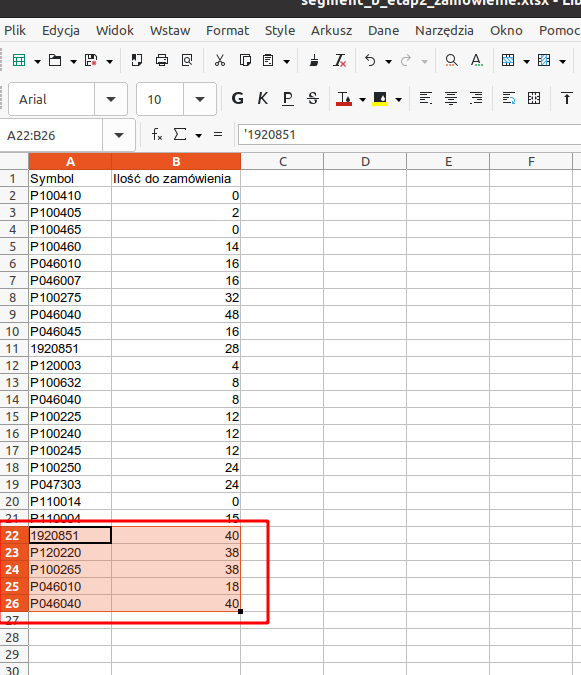Click the Clear Direct Formatting icon
Viewport: 581px width, 675px height.
coord(339,60)
